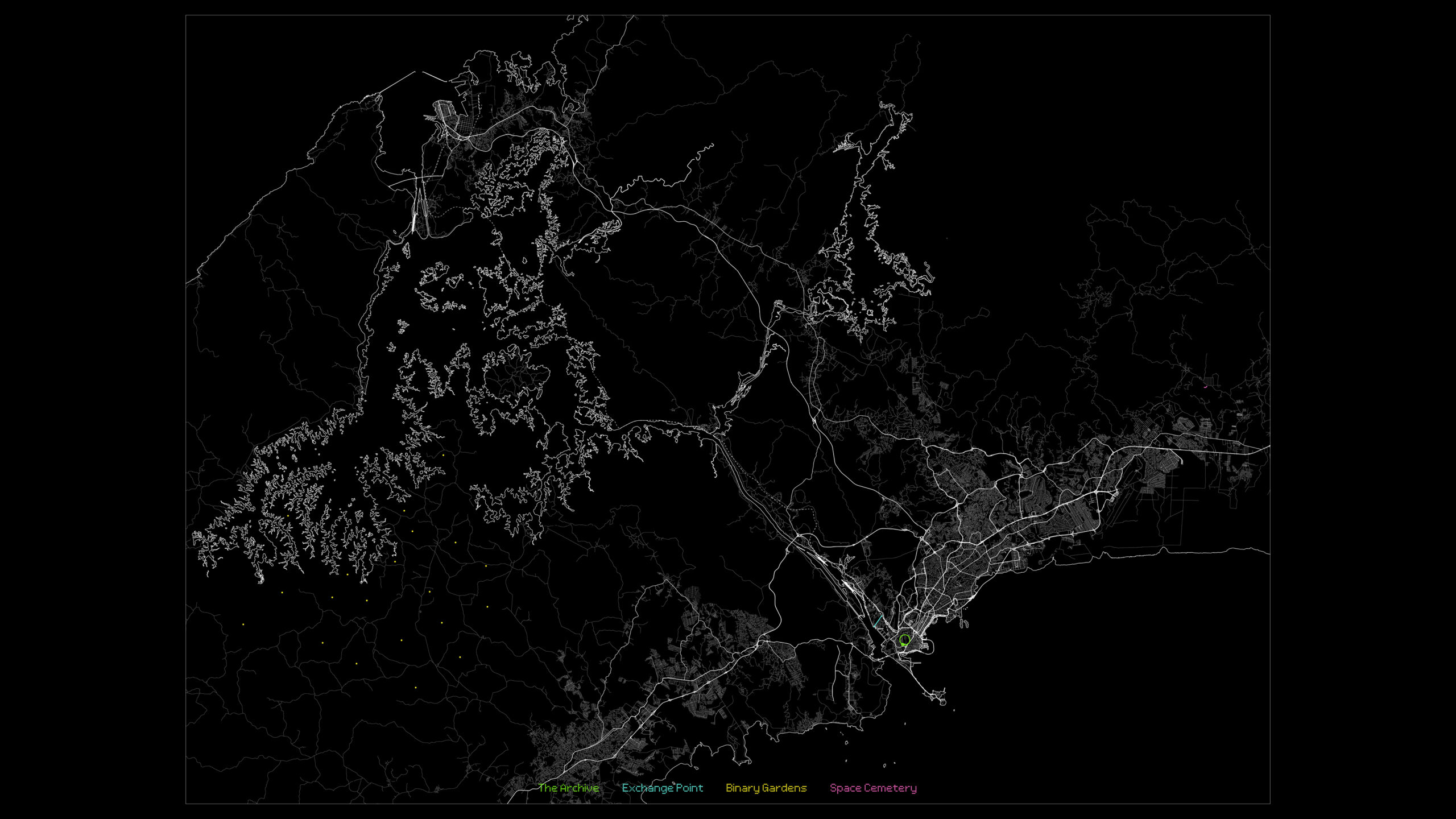
Task: Select the Exchange Point legend label
Action: (662, 788)
